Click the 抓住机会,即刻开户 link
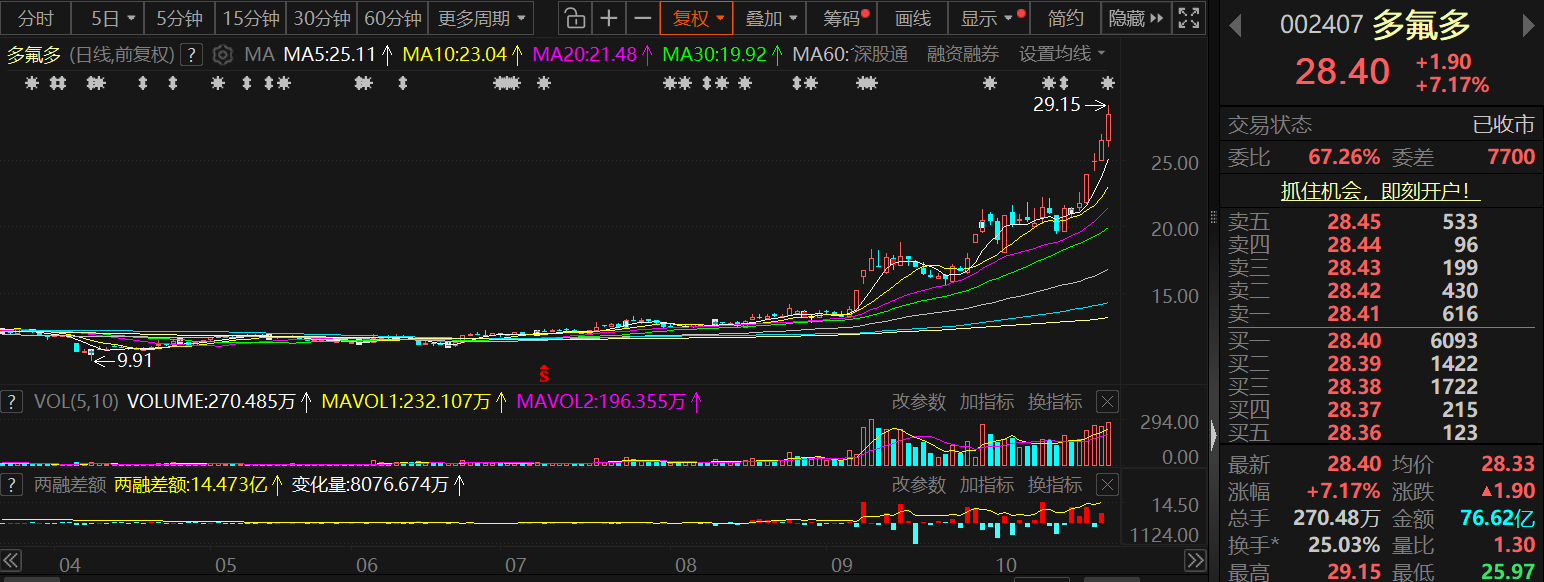The image size is (1544, 582). tap(1381, 190)
